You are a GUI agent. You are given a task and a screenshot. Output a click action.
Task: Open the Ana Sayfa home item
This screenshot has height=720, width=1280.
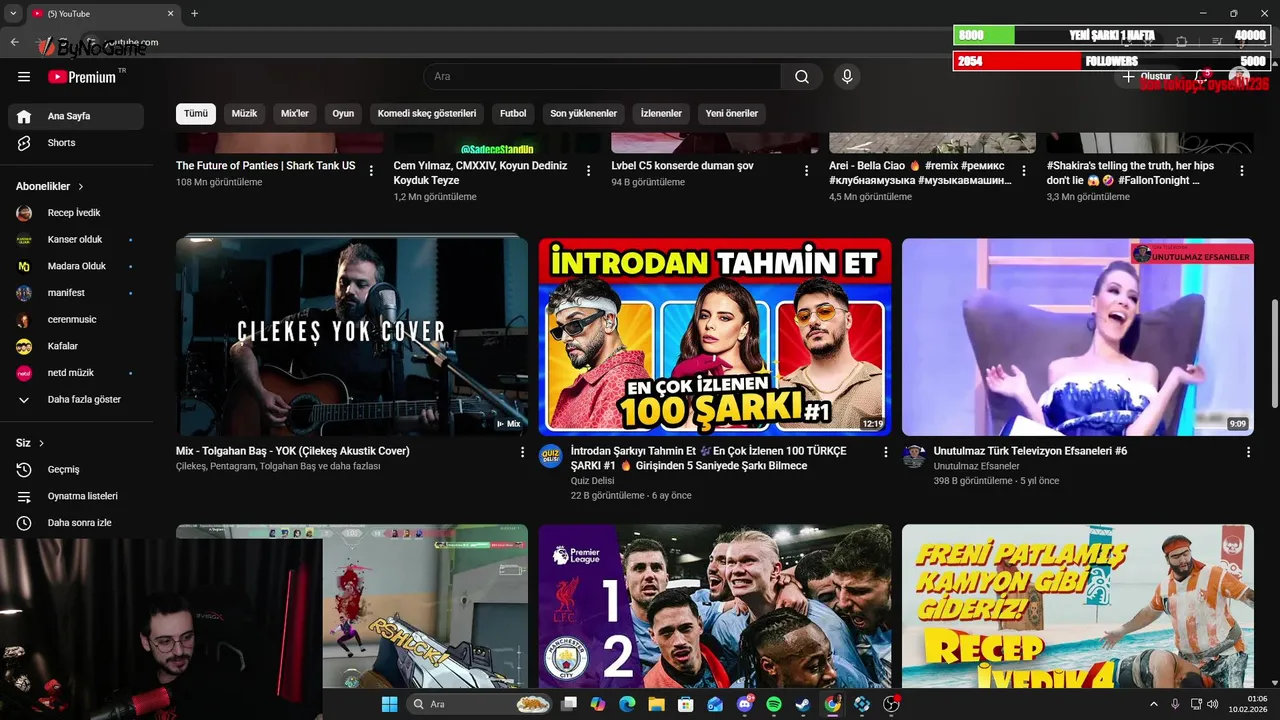click(76, 116)
